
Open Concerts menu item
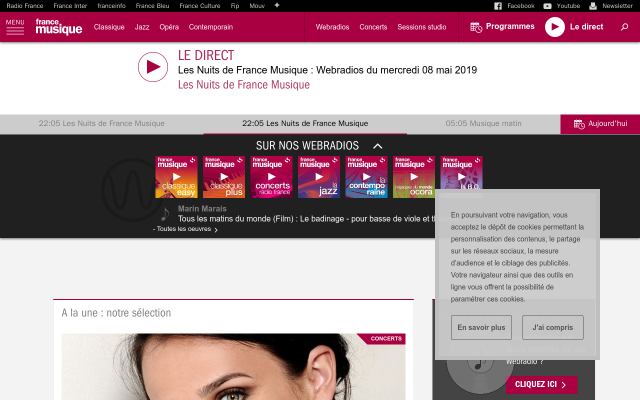(x=373, y=27)
